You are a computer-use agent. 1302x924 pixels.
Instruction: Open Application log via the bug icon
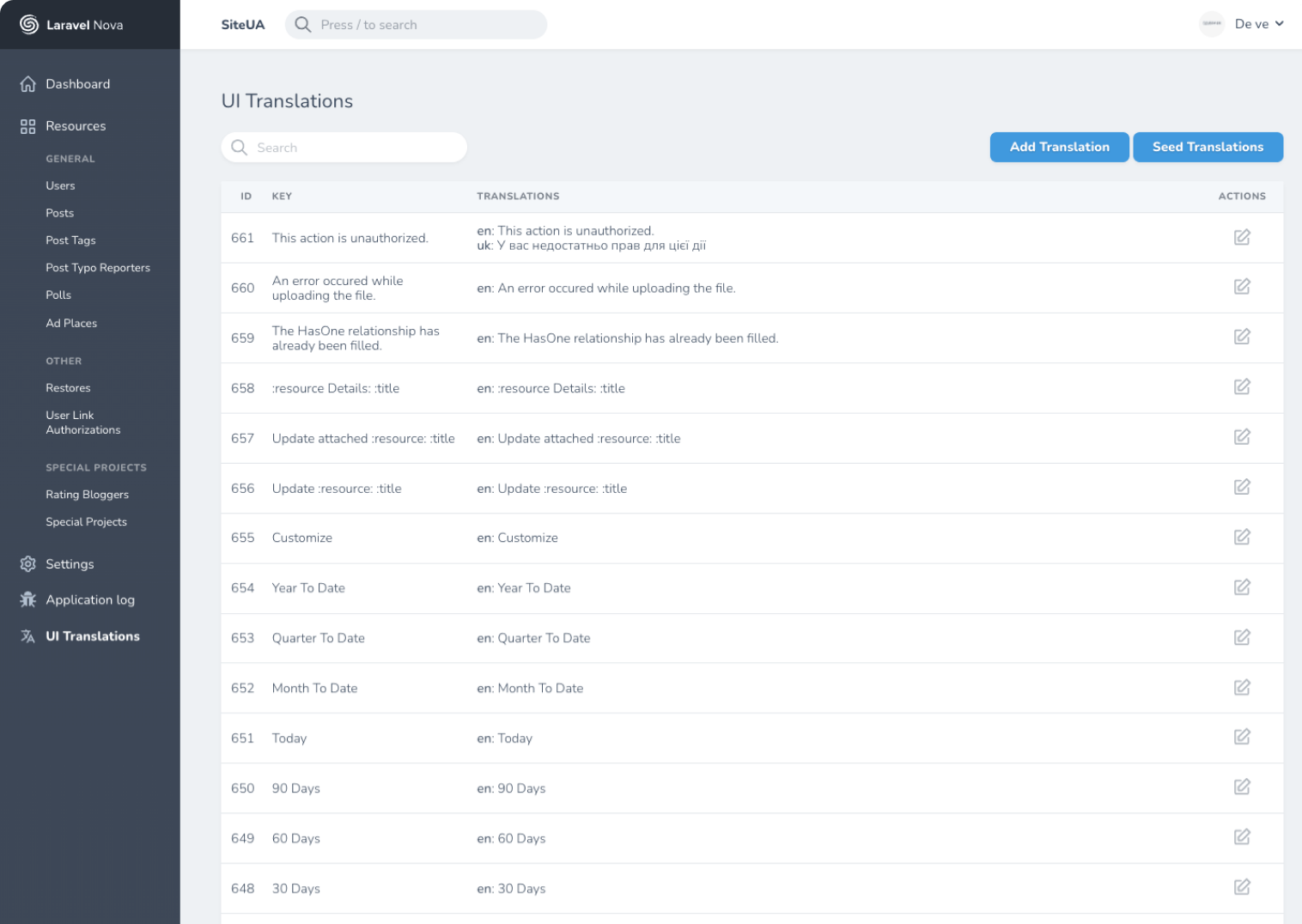tap(27, 599)
